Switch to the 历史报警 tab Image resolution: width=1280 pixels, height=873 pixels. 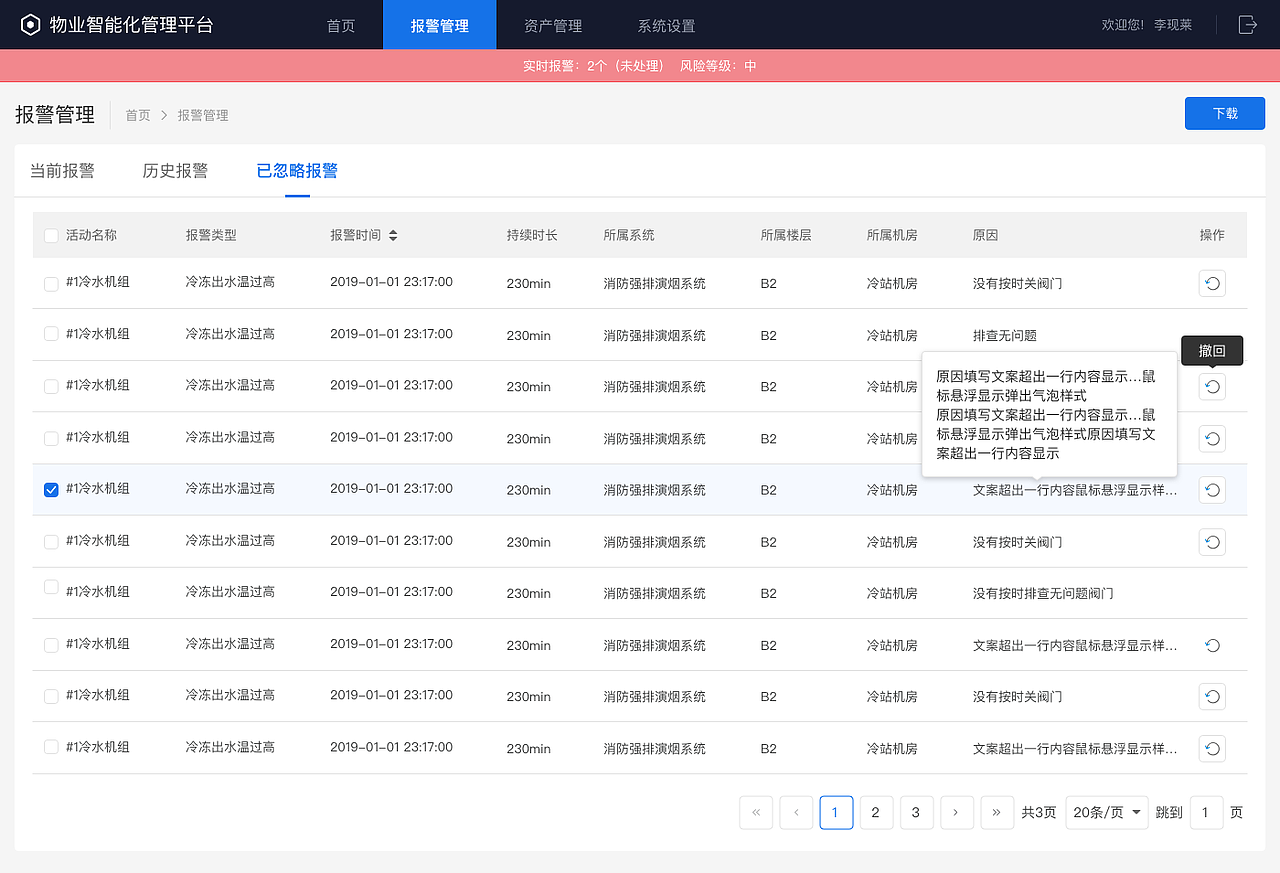[x=175, y=170]
